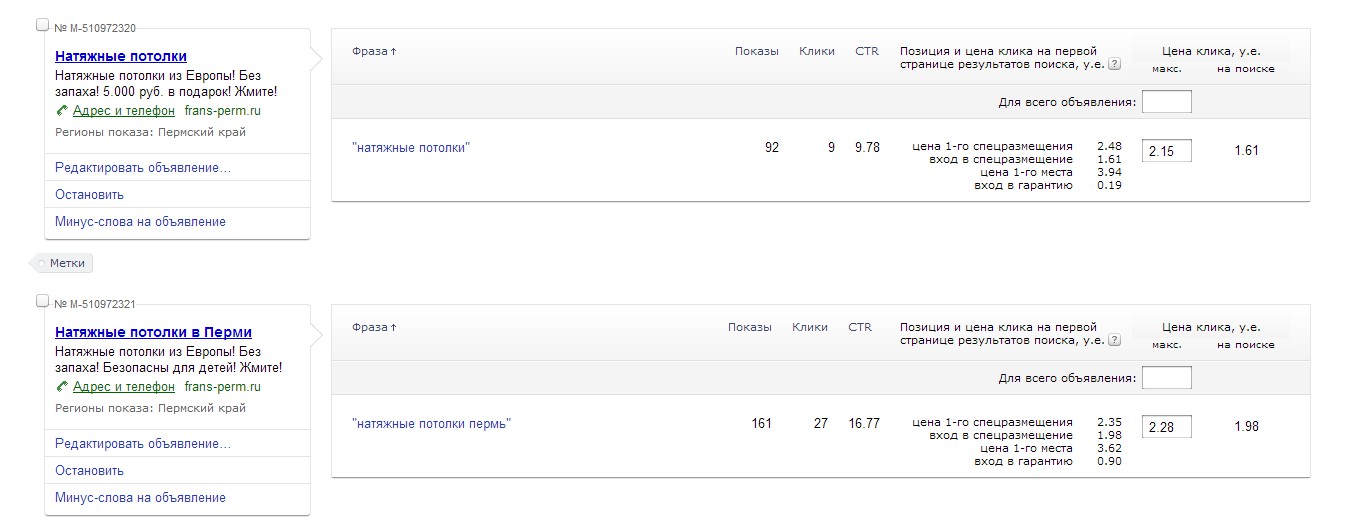Open "Минус-слова на объявление" for ad M-510972320

[x=140, y=222]
